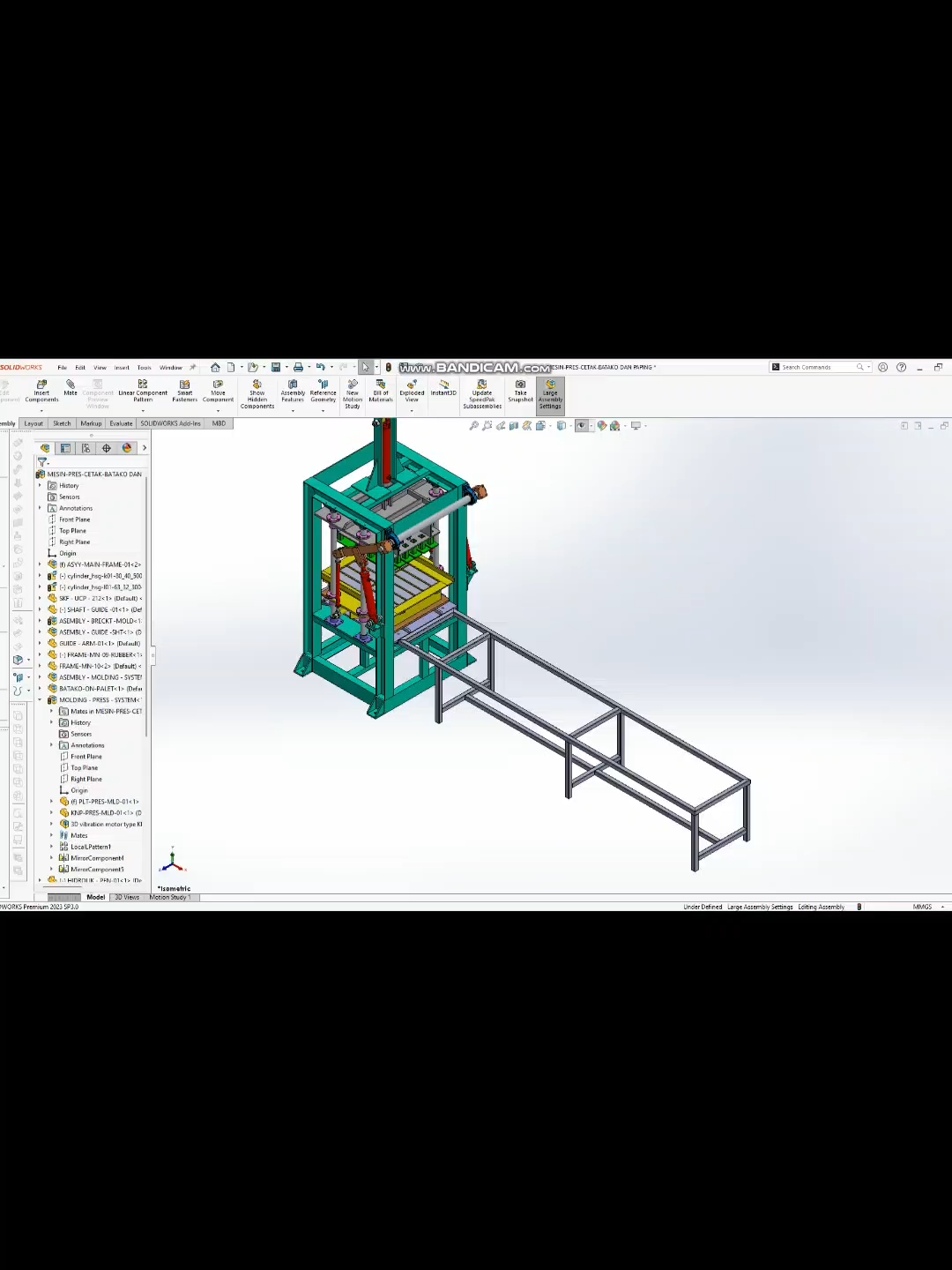Screen dimensions: 952x1270
Task: Select Top Plane in top-level tree
Action: (72, 531)
